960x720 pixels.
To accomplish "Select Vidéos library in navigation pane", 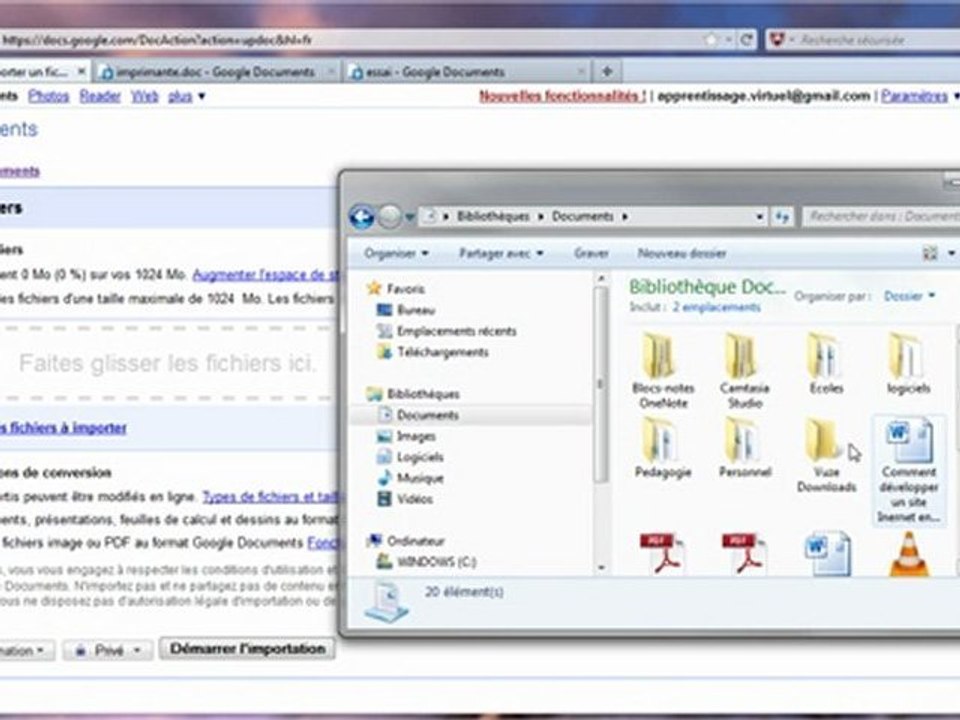I will (415, 499).
